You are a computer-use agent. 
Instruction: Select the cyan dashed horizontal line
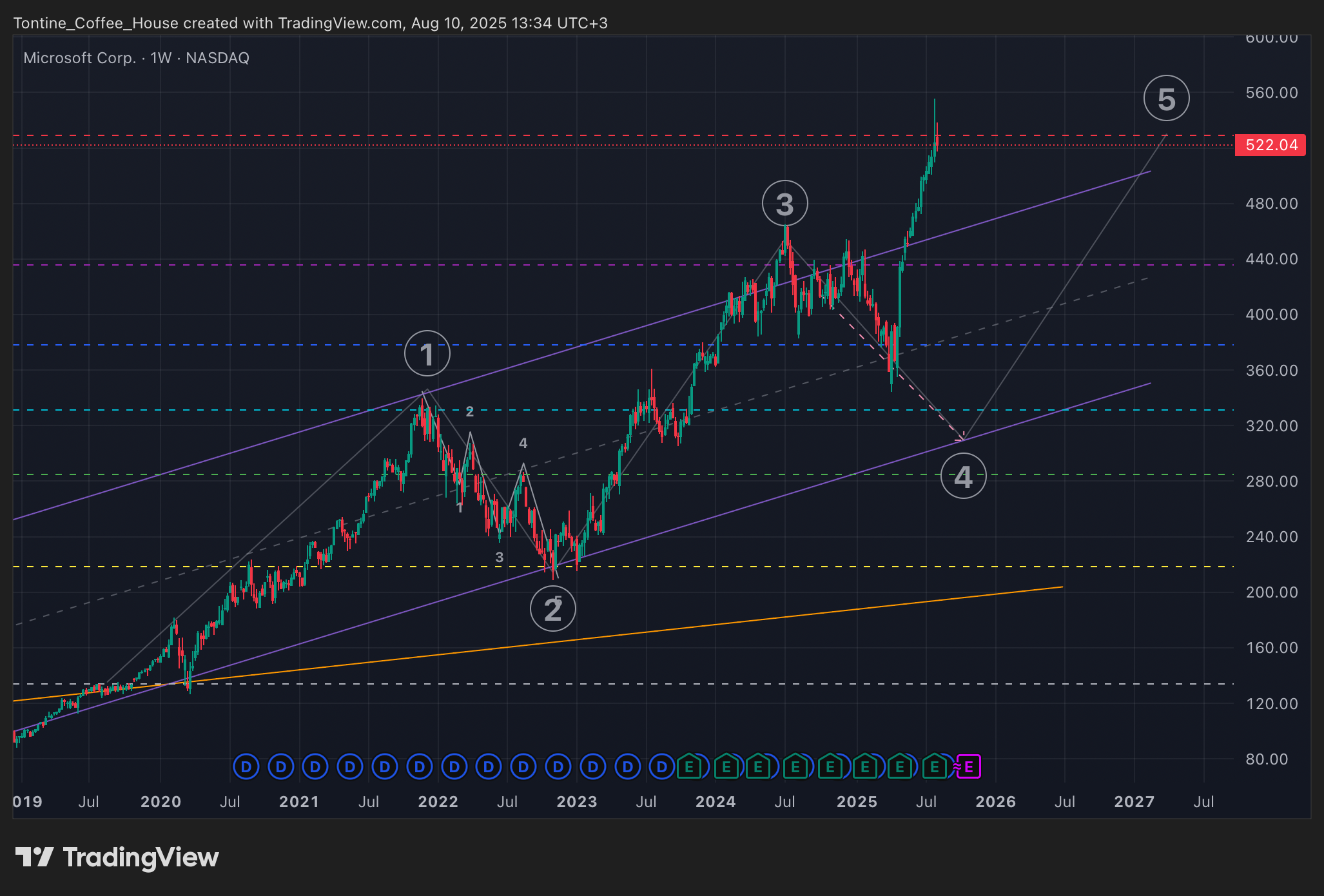(x=623, y=410)
